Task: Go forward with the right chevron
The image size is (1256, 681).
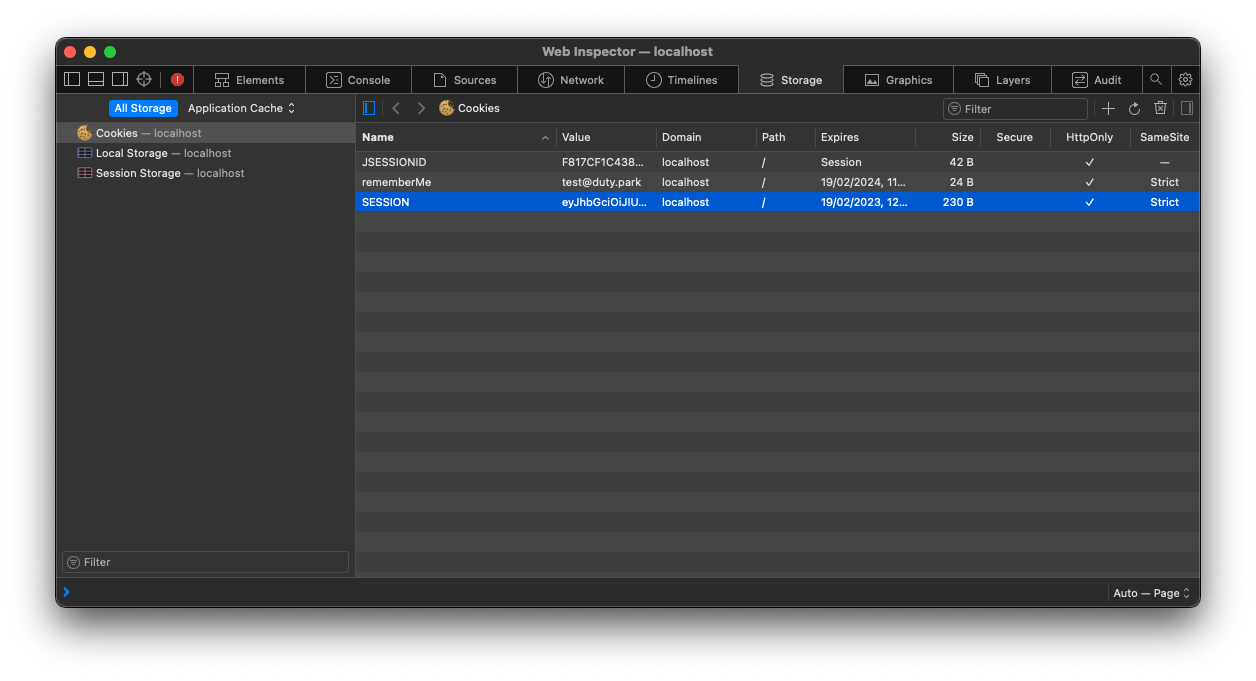Action: (421, 108)
